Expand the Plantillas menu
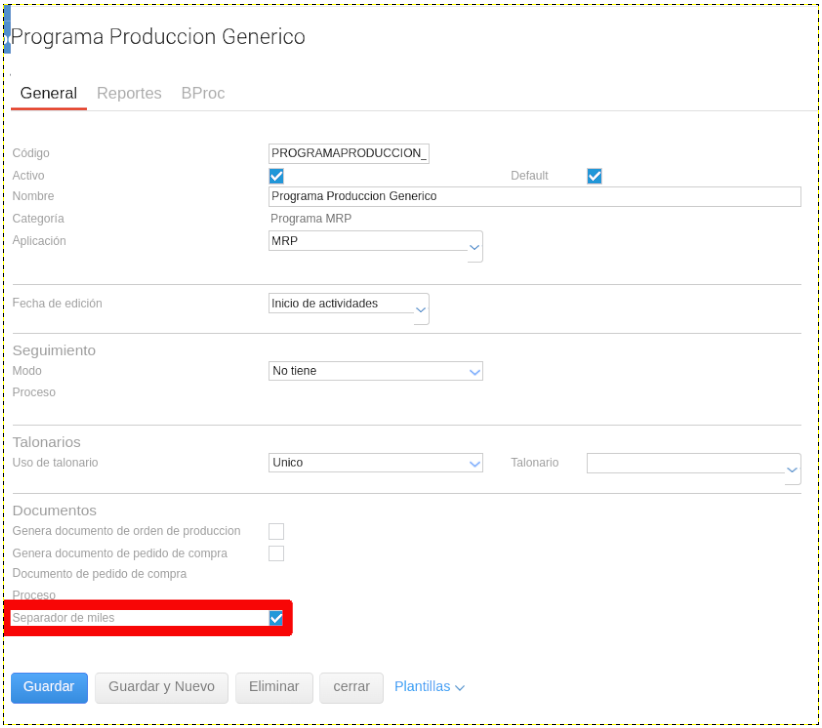This screenshot has height=728, width=822. click(429, 687)
